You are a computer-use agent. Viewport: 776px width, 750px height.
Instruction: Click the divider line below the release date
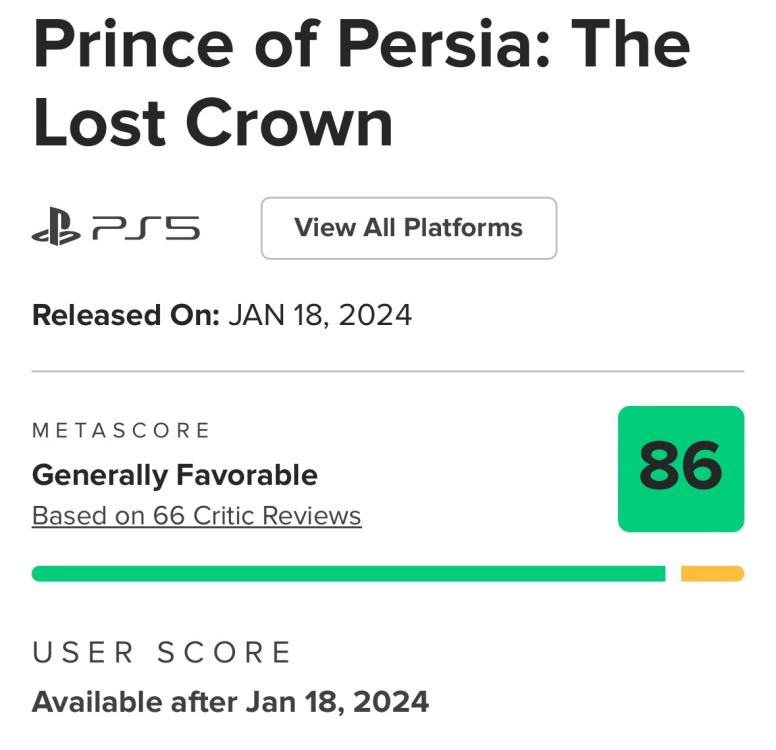tap(388, 371)
